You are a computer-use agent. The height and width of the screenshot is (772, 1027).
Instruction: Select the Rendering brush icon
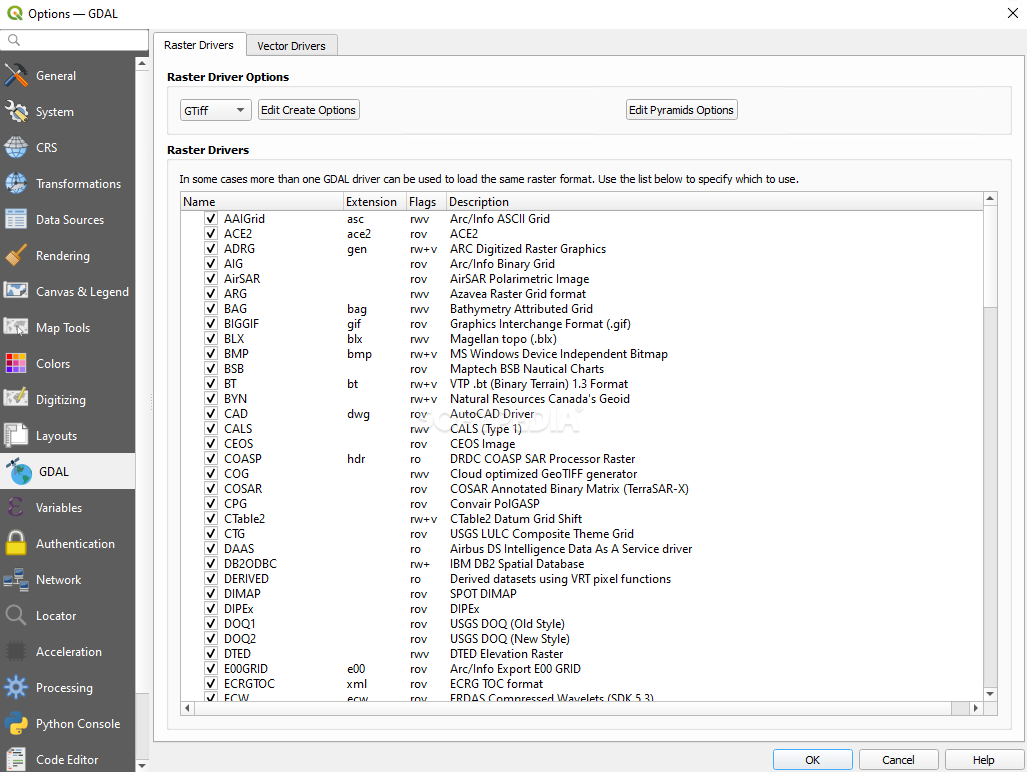tap(16, 255)
